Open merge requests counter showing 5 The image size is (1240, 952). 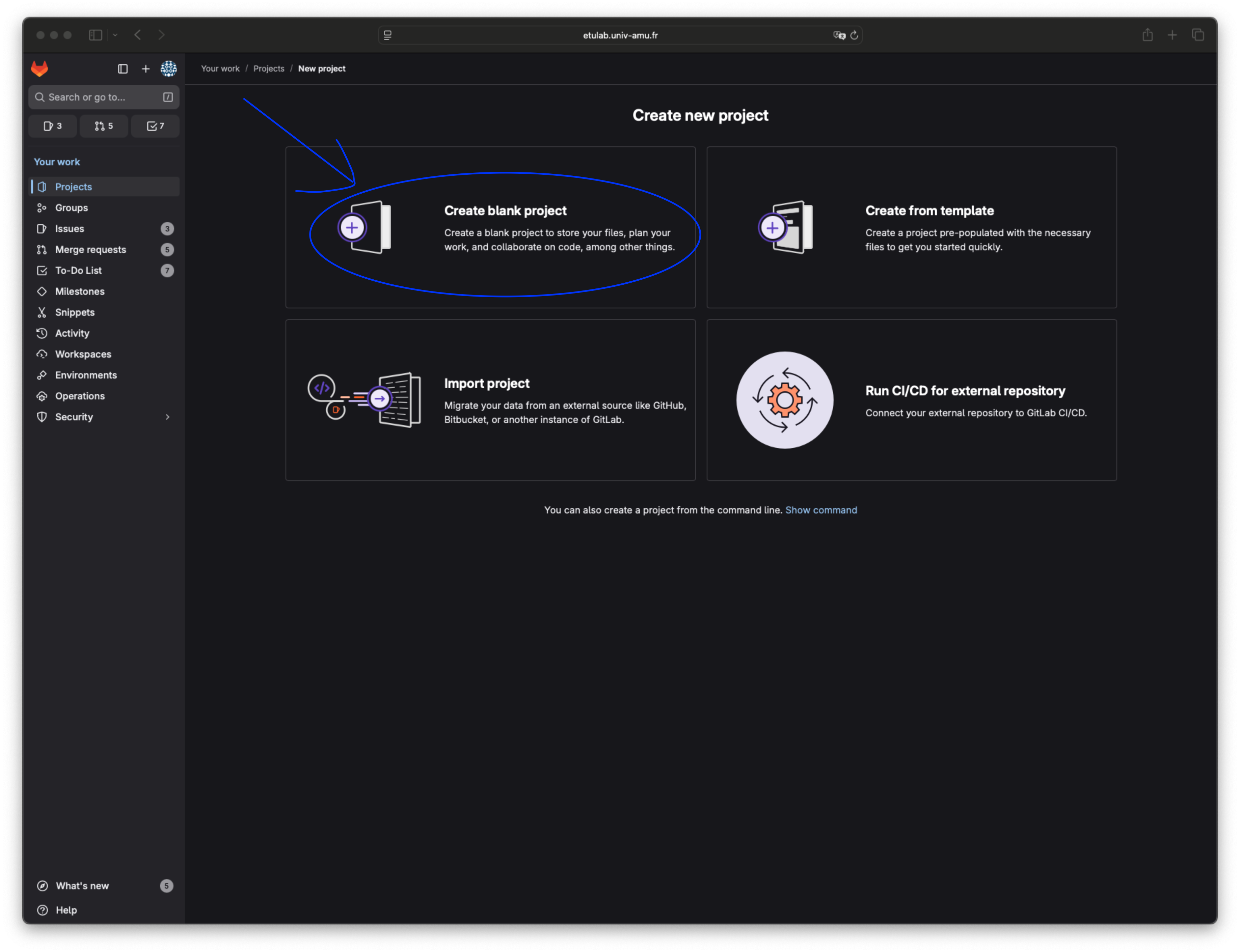point(104,126)
